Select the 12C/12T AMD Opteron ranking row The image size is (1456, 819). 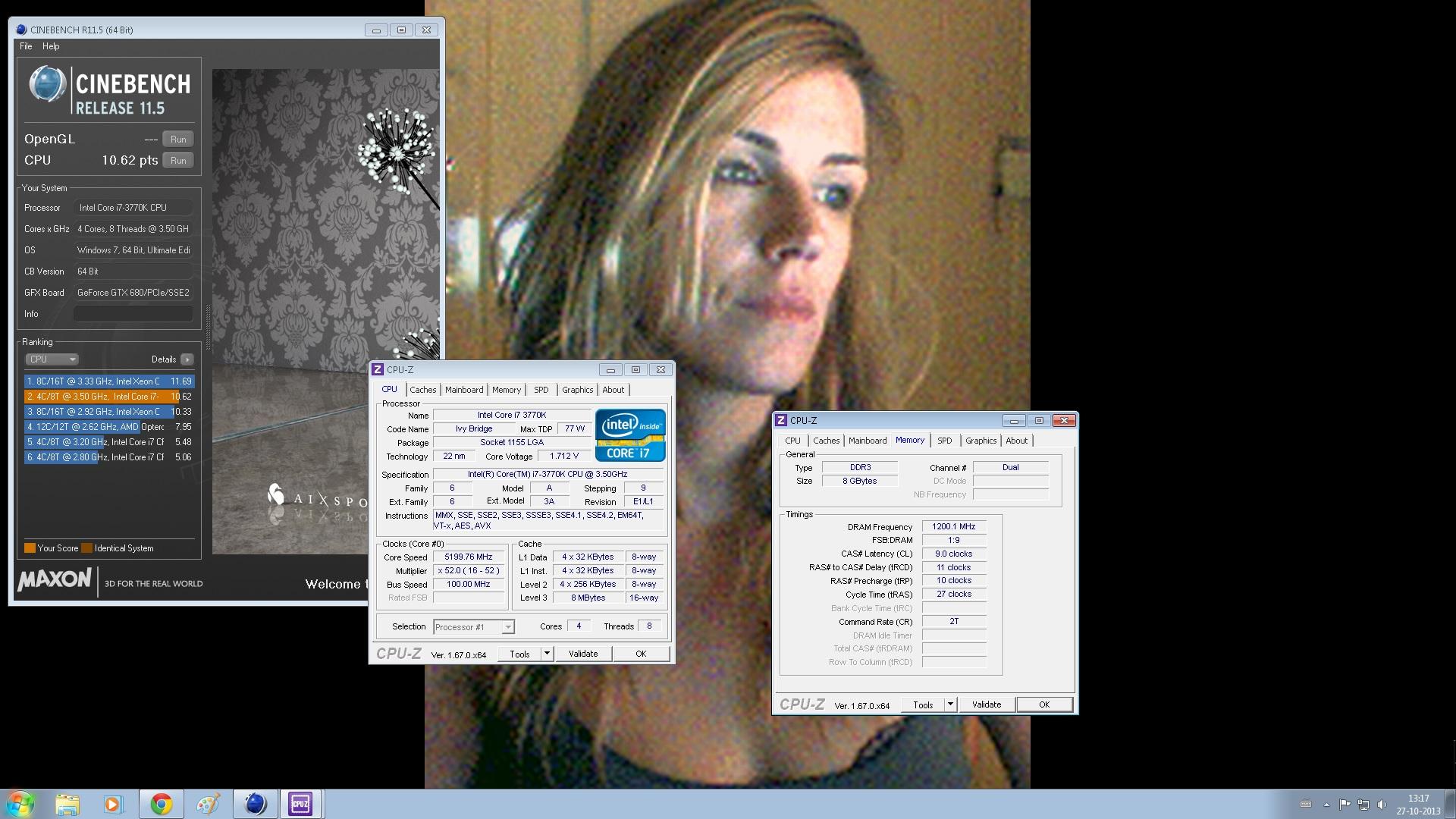(109, 427)
